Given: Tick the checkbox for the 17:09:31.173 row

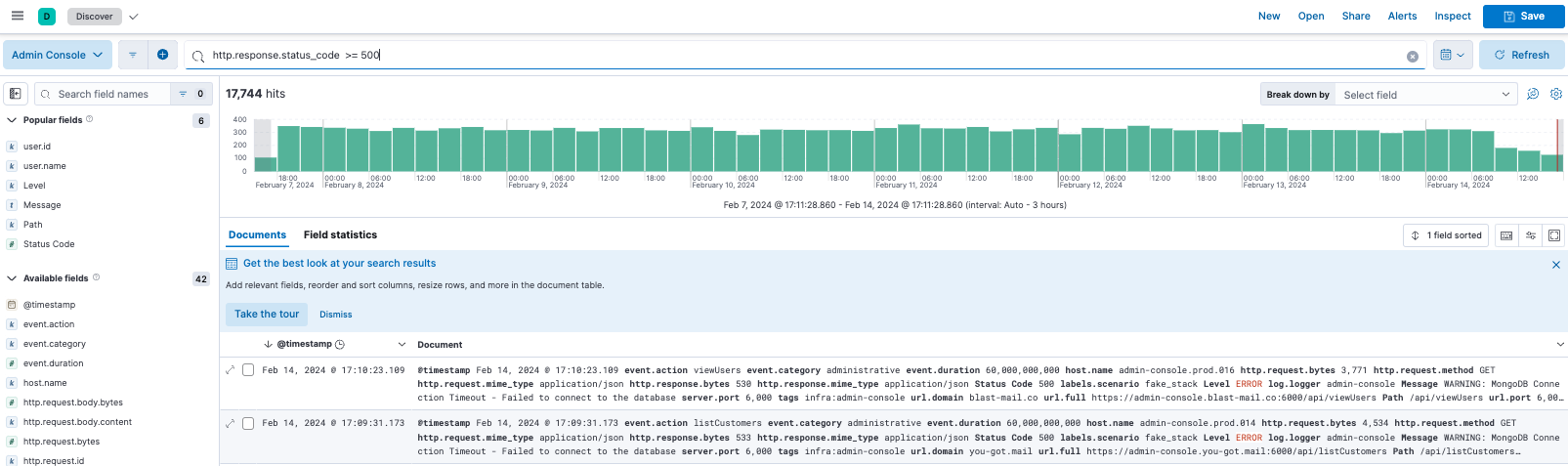Looking at the screenshot, I should pyautogui.click(x=248, y=423).
